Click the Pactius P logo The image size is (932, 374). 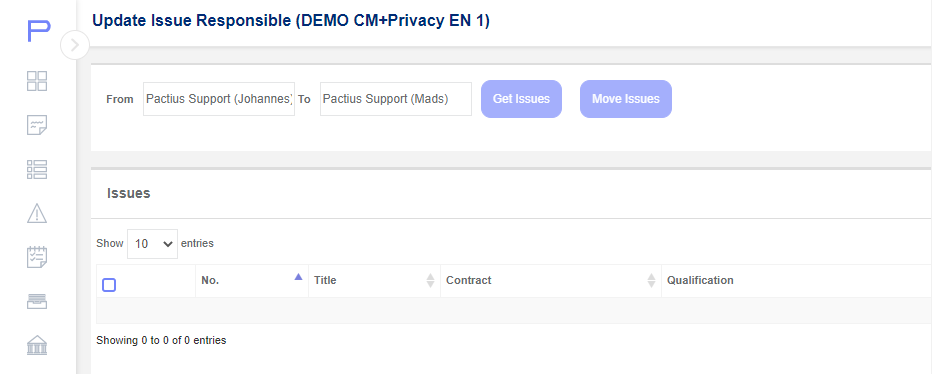[39, 30]
